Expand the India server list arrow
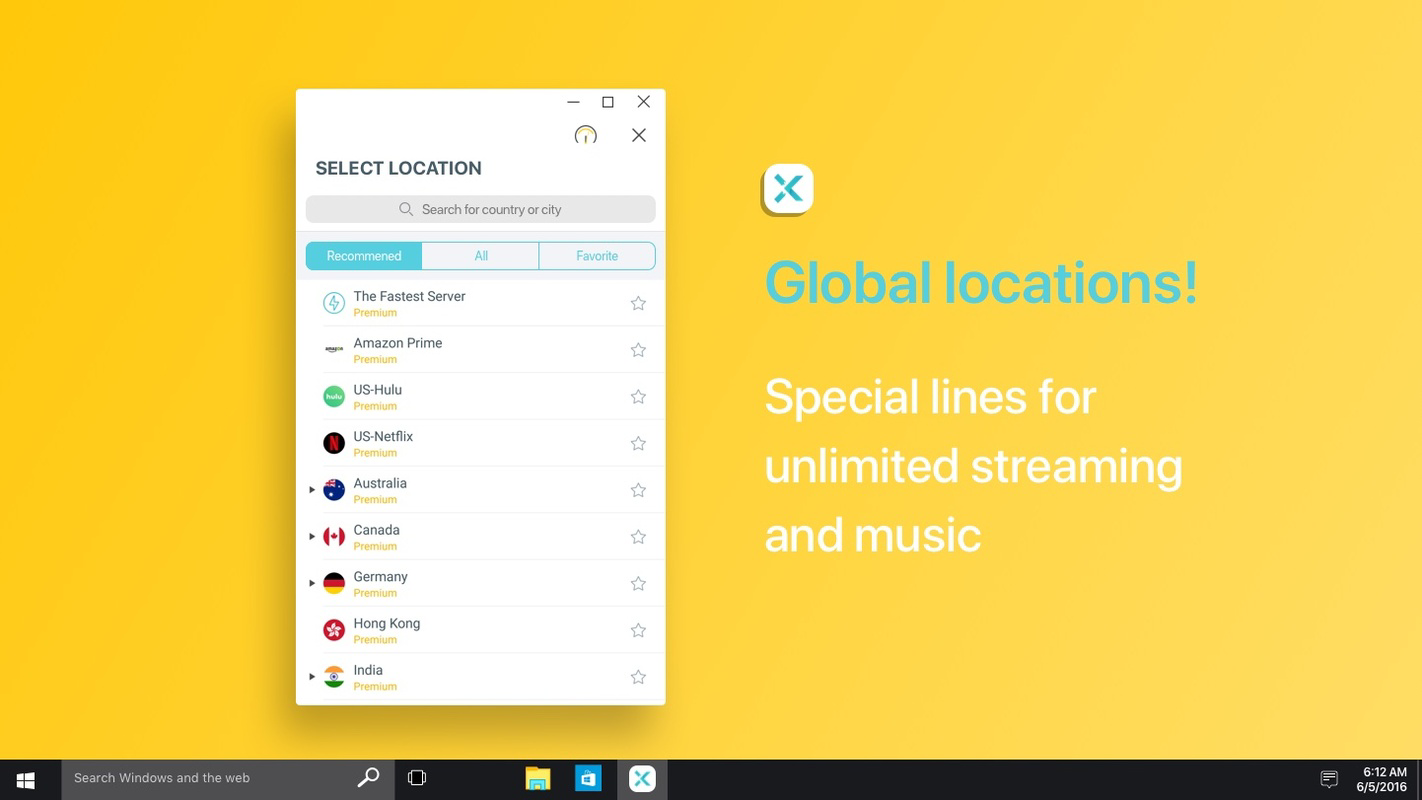Screen dimensions: 1422x800 click(312, 677)
